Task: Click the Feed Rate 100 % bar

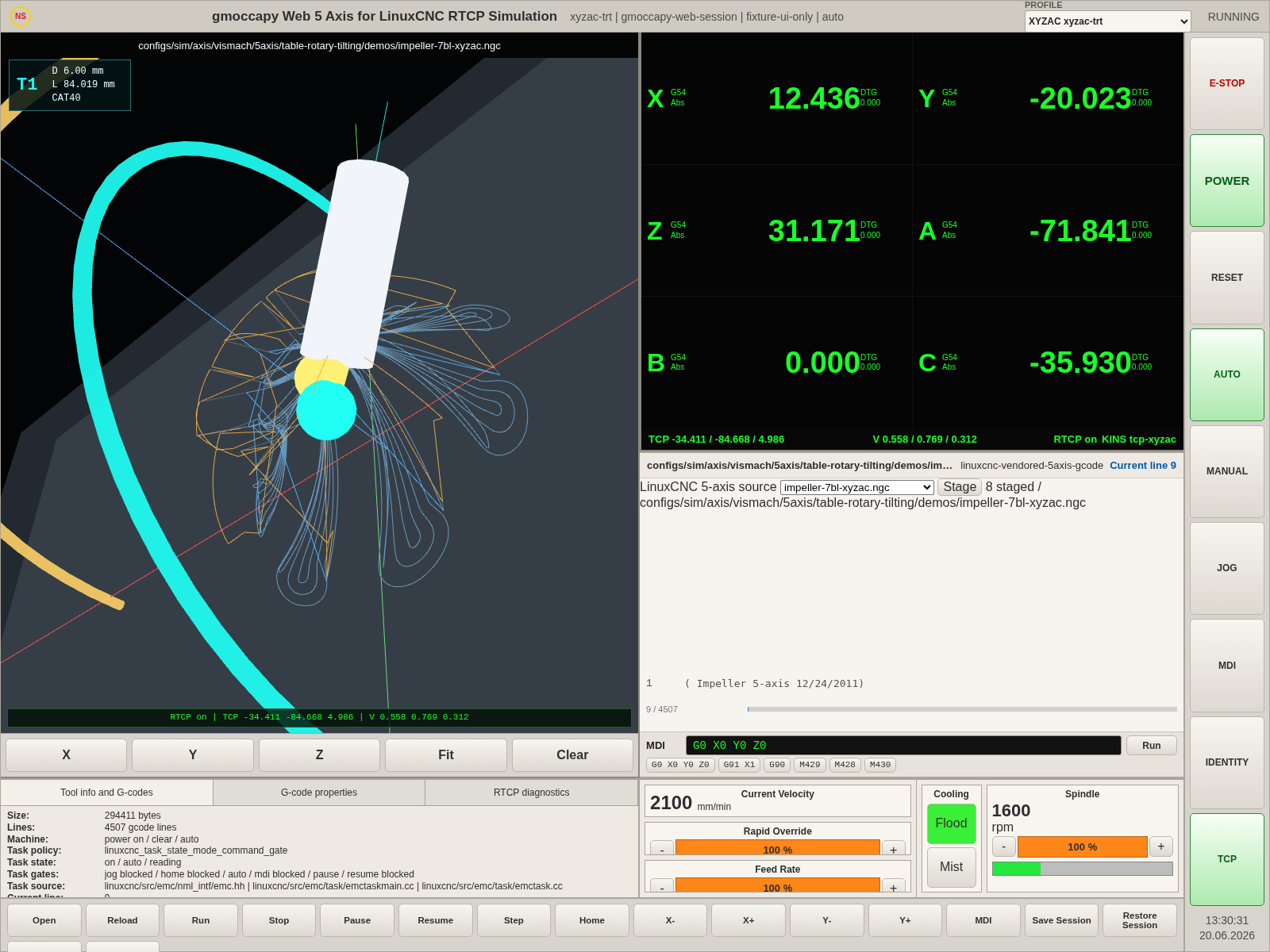Action: click(x=778, y=886)
